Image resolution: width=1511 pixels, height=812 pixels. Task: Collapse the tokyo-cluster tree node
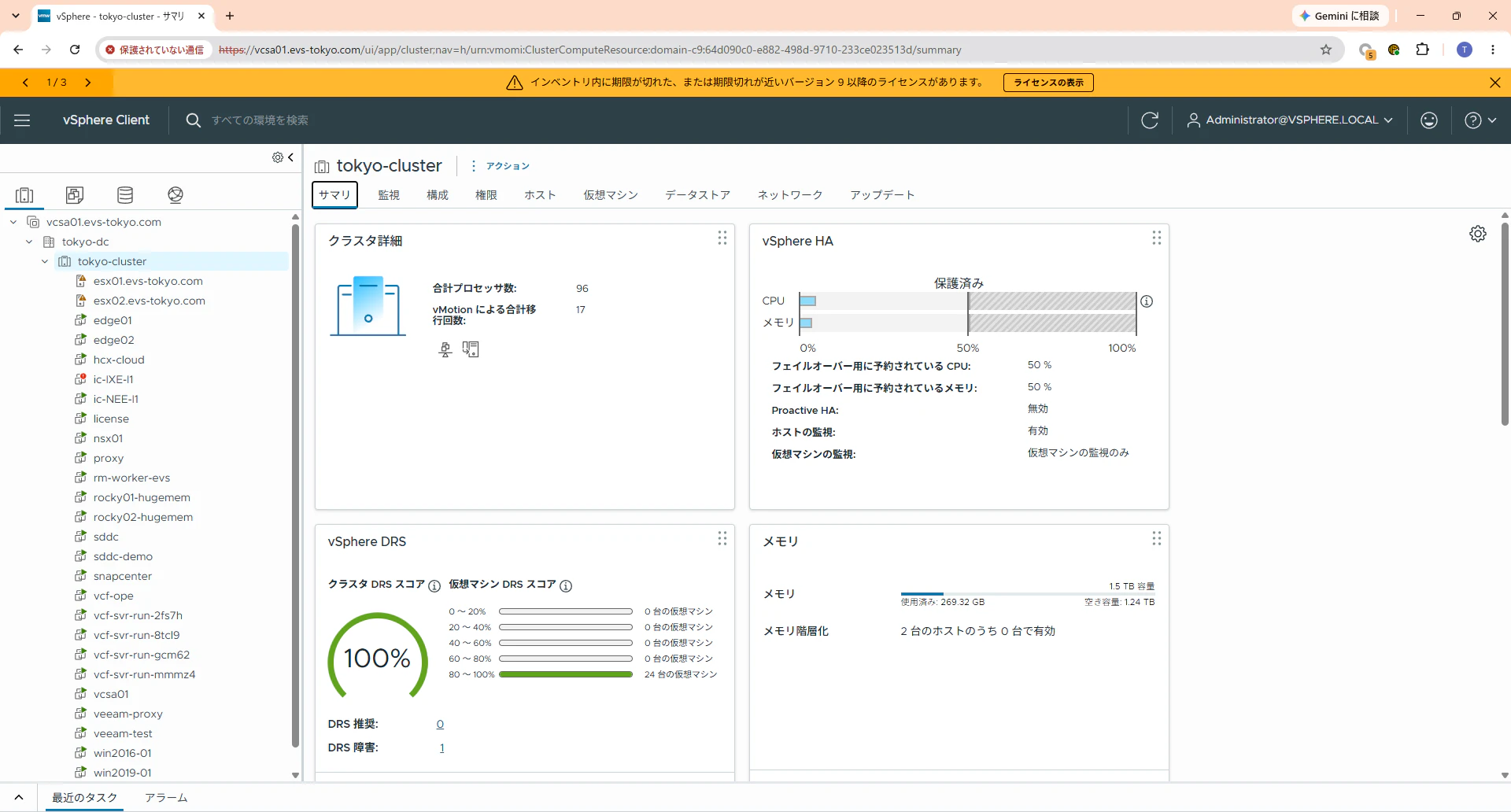tap(45, 261)
